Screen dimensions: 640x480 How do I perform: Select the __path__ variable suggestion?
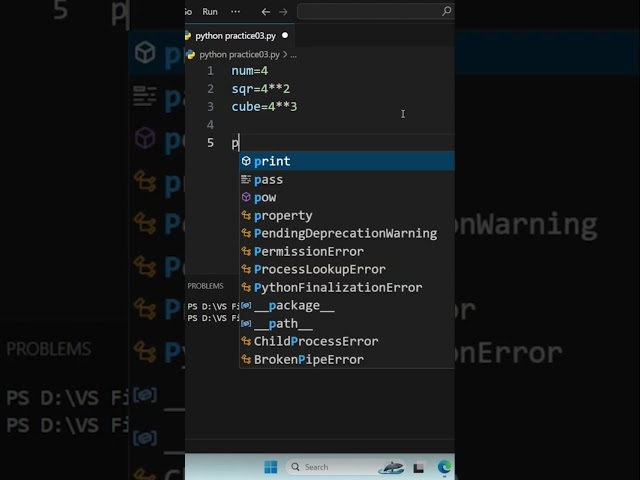click(x=347, y=323)
